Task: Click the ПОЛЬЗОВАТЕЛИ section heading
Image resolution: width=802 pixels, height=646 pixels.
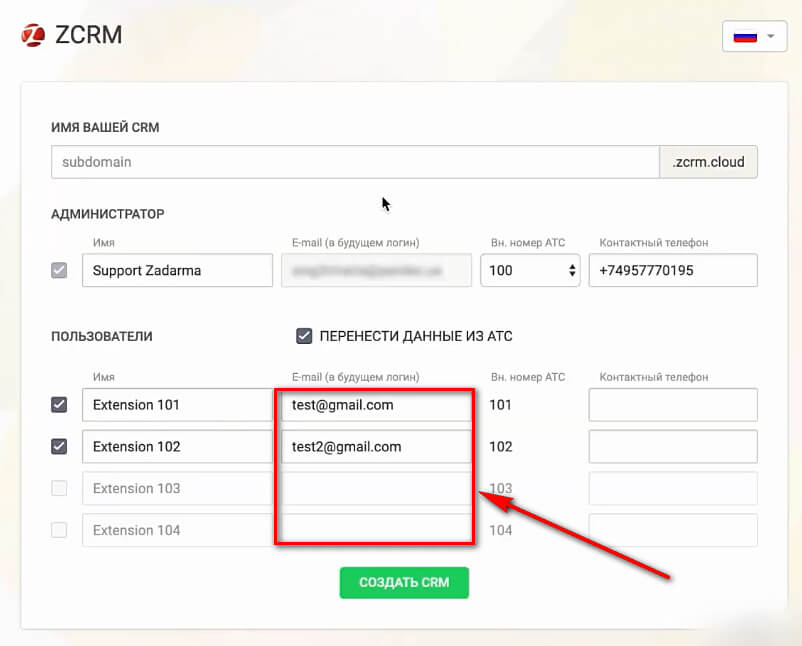Action: (102, 336)
